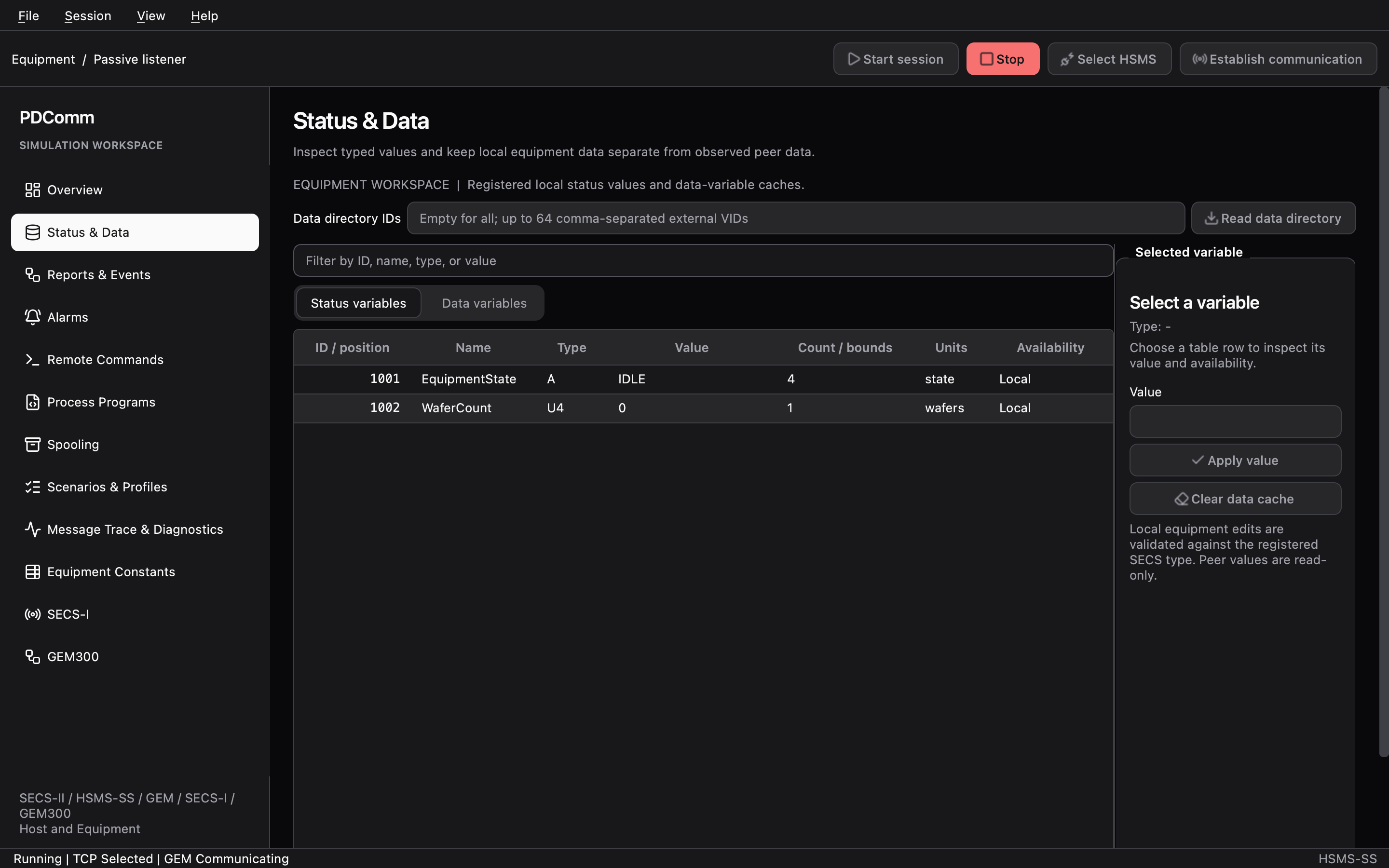
Task: Click the download icon on Read data directory
Action: click(x=1211, y=218)
